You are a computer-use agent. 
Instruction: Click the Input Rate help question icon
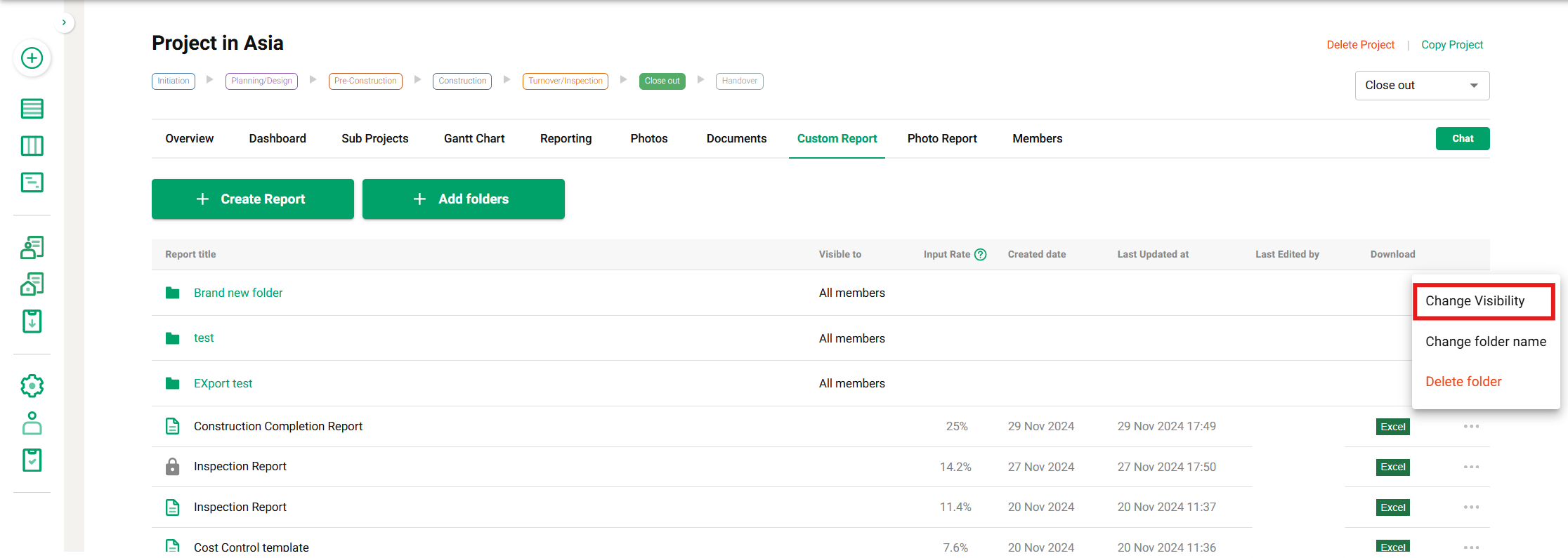click(981, 255)
